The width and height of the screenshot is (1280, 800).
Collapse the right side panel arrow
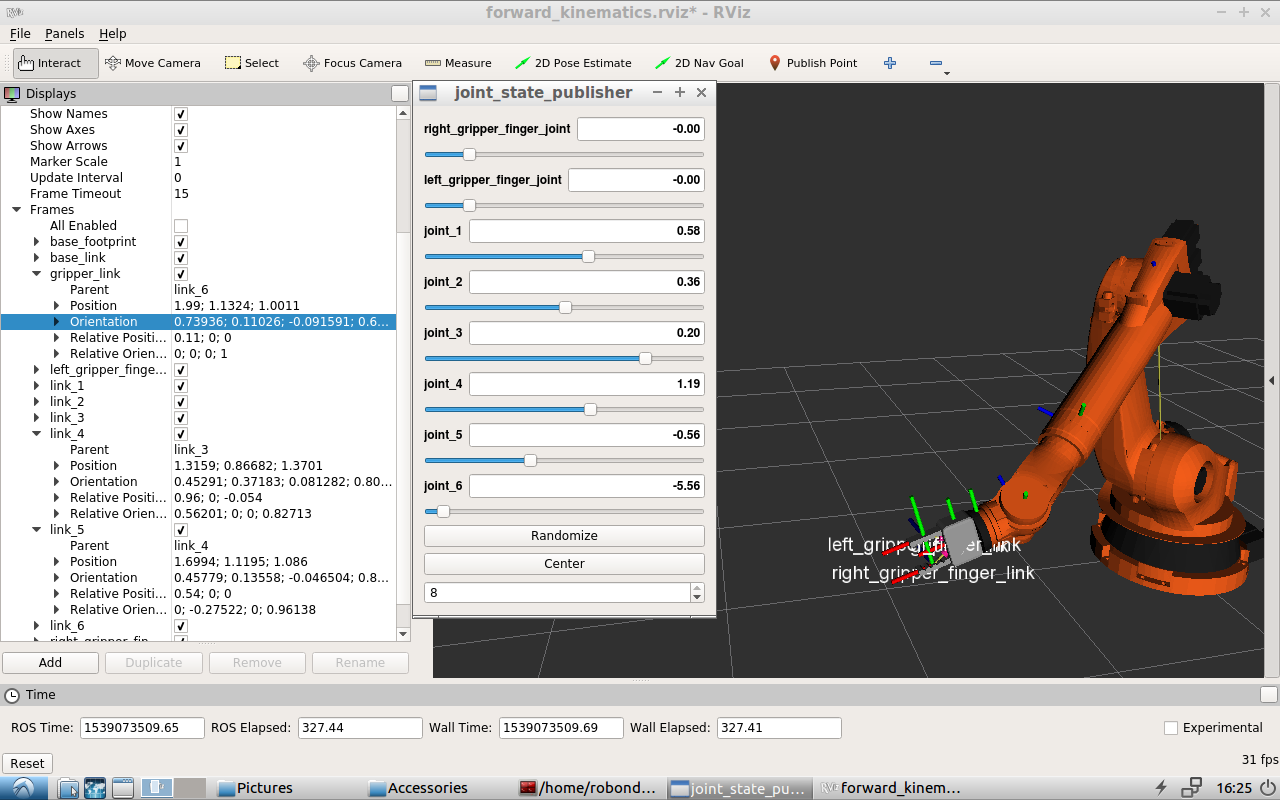[x=1273, y=380]
